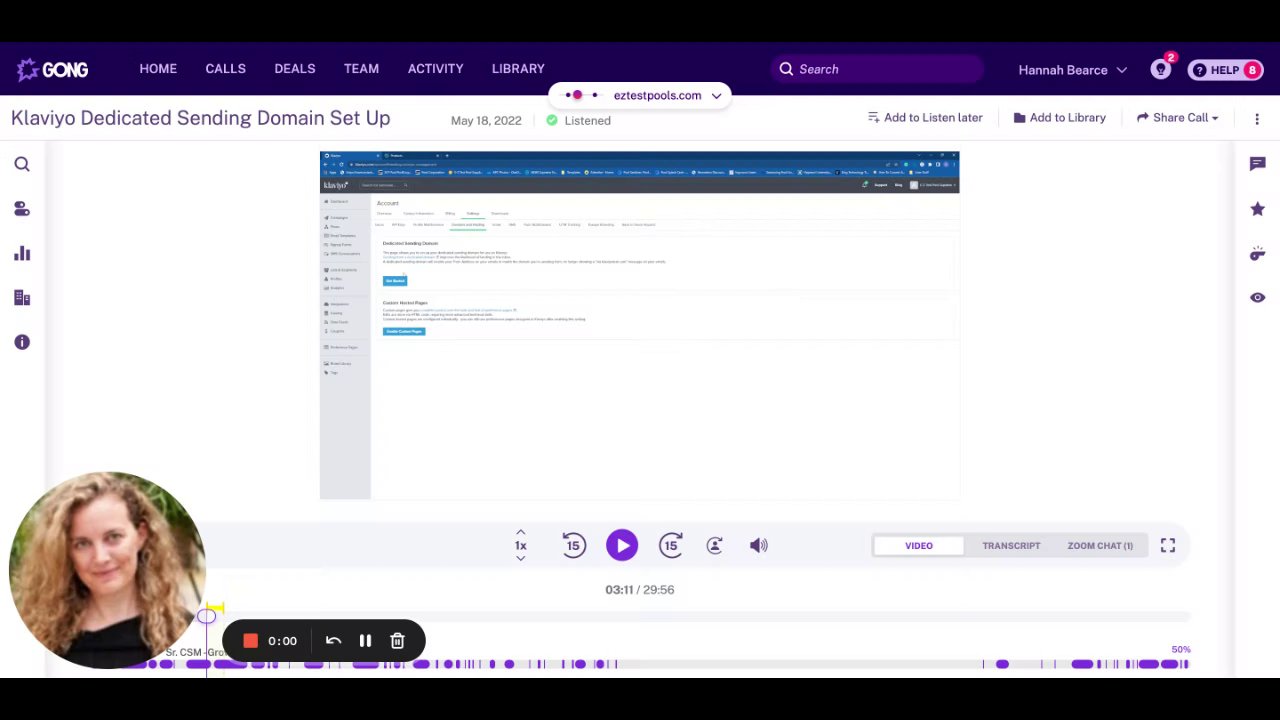Click the call title Klaviyo Dedicated Sending Domain
The image size is (1280, 720).
click(200, 118)
